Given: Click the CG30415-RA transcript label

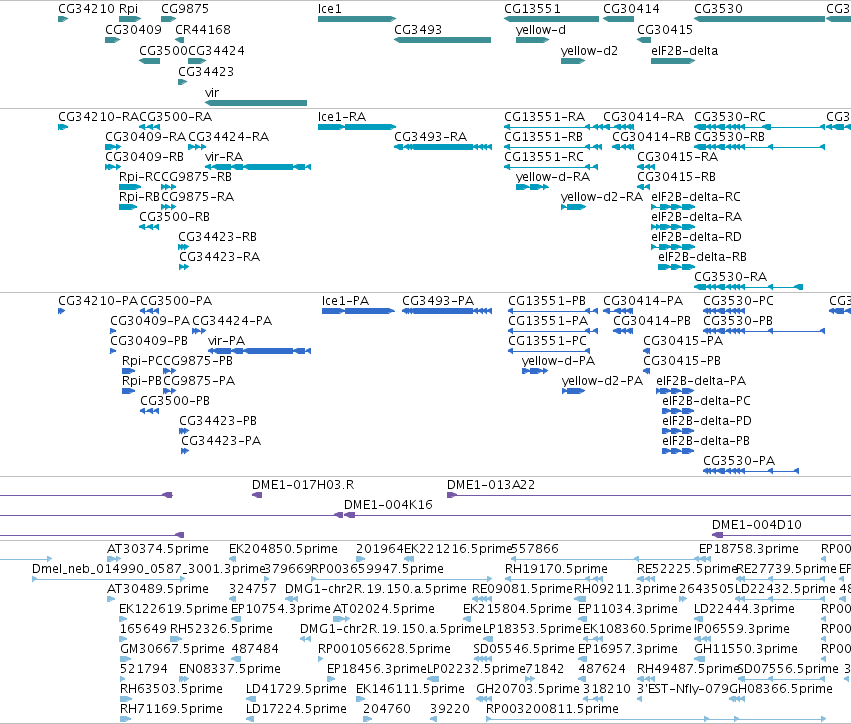Looking at the screenshot, I should pos(677,157).
